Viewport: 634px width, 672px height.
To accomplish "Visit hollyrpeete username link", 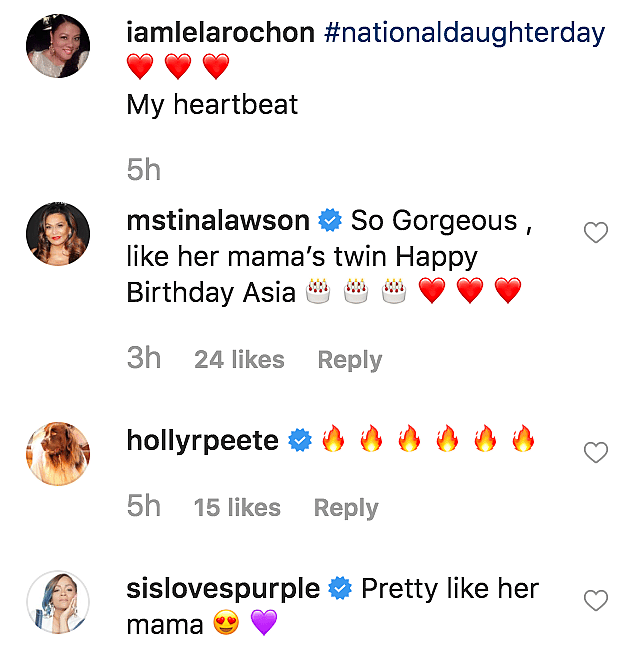I will tap(203, 440).
